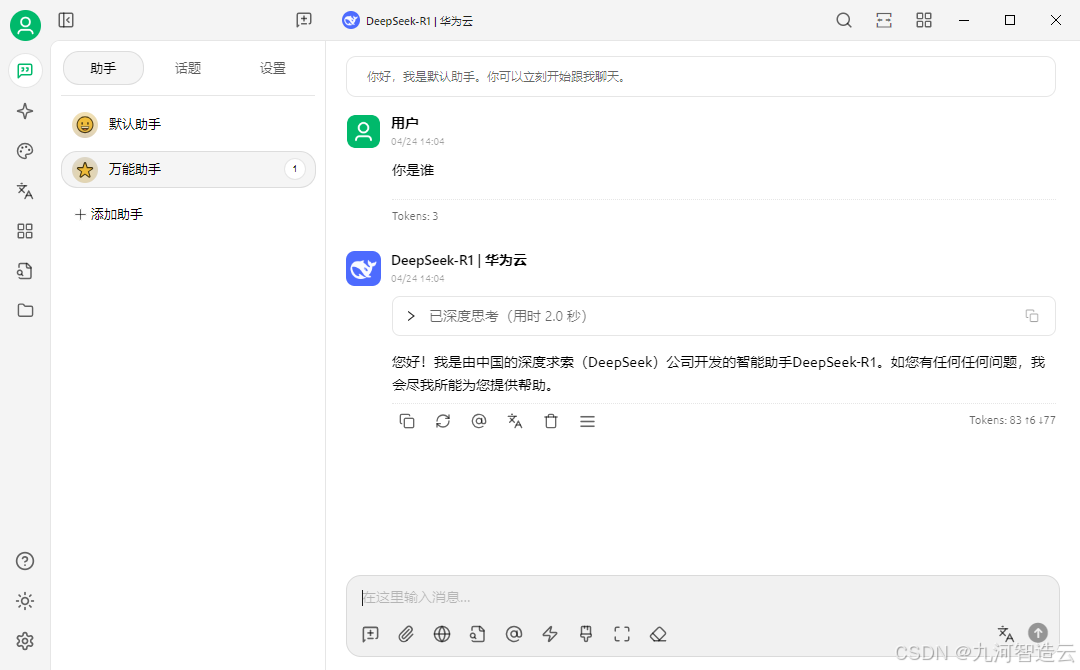Open the reply's more options menu

(x=587, y=421)
